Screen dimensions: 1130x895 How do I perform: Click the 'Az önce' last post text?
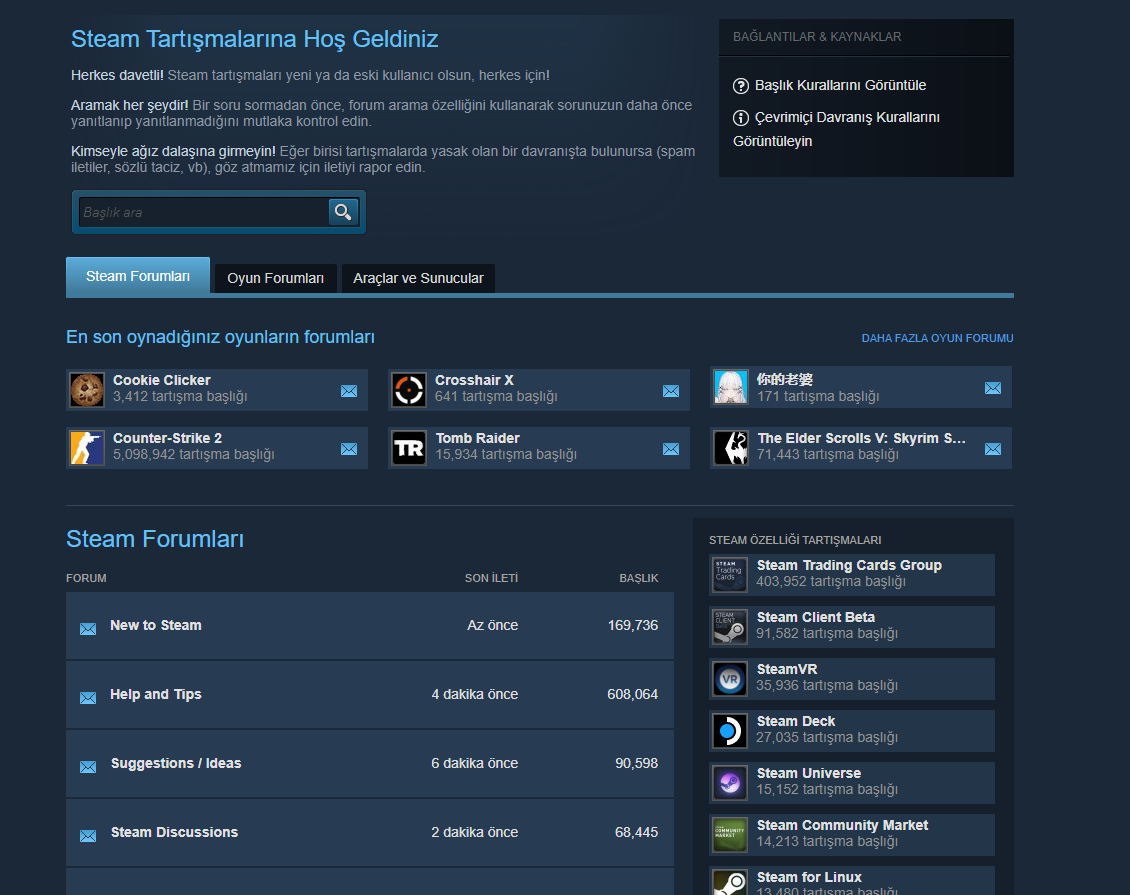pos(492,625)
